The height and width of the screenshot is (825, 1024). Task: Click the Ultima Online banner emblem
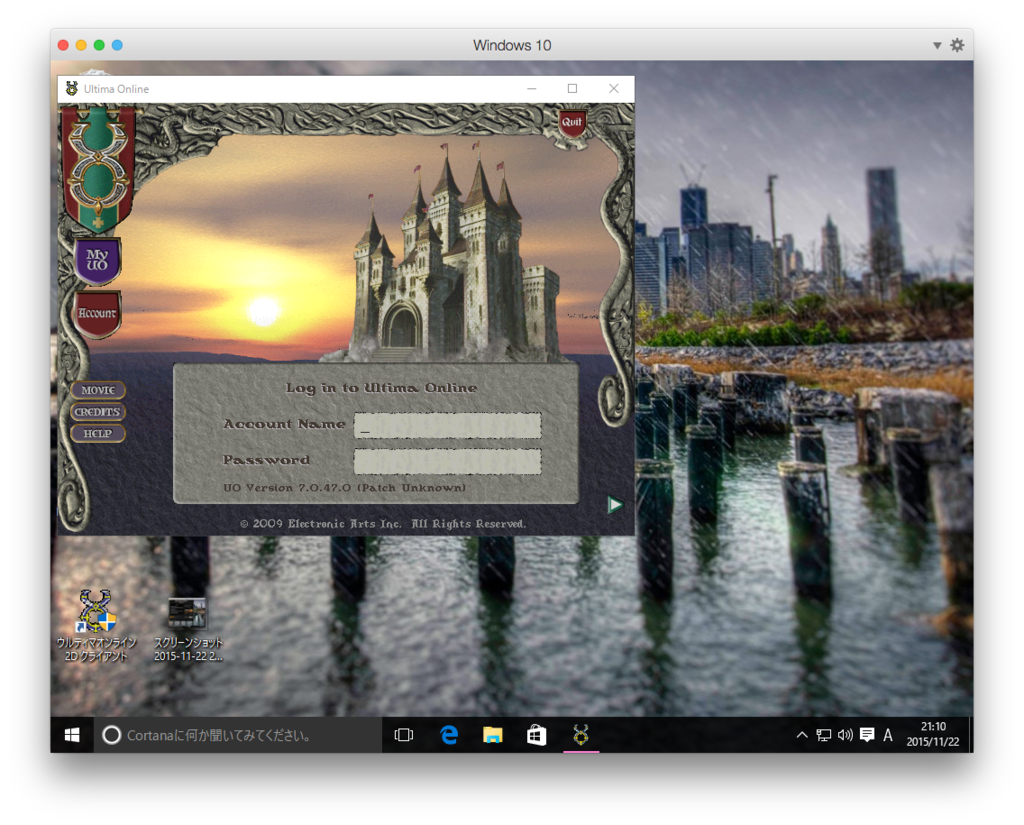coord(98,170)
